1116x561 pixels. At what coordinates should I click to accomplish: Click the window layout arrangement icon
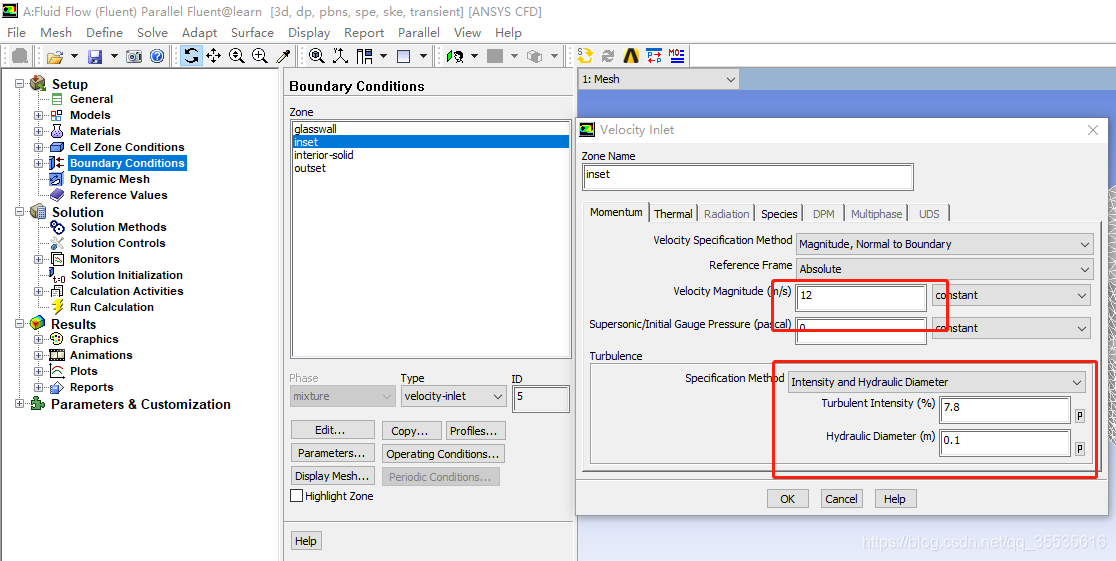point(364,56)
